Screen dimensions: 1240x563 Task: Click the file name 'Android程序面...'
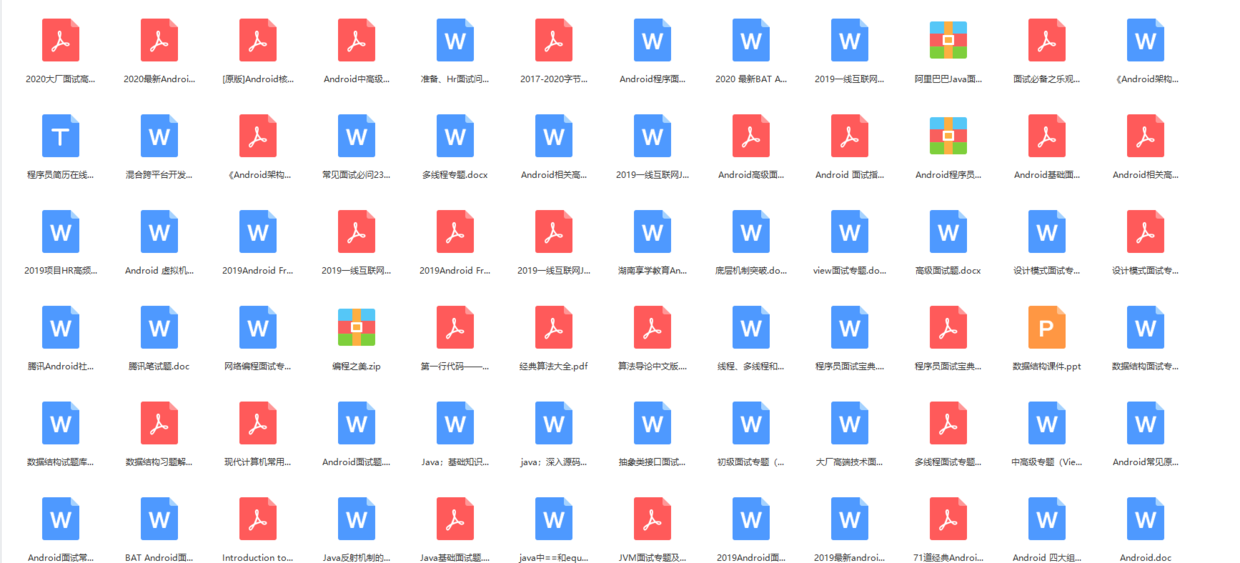click(x=652, y=79)
